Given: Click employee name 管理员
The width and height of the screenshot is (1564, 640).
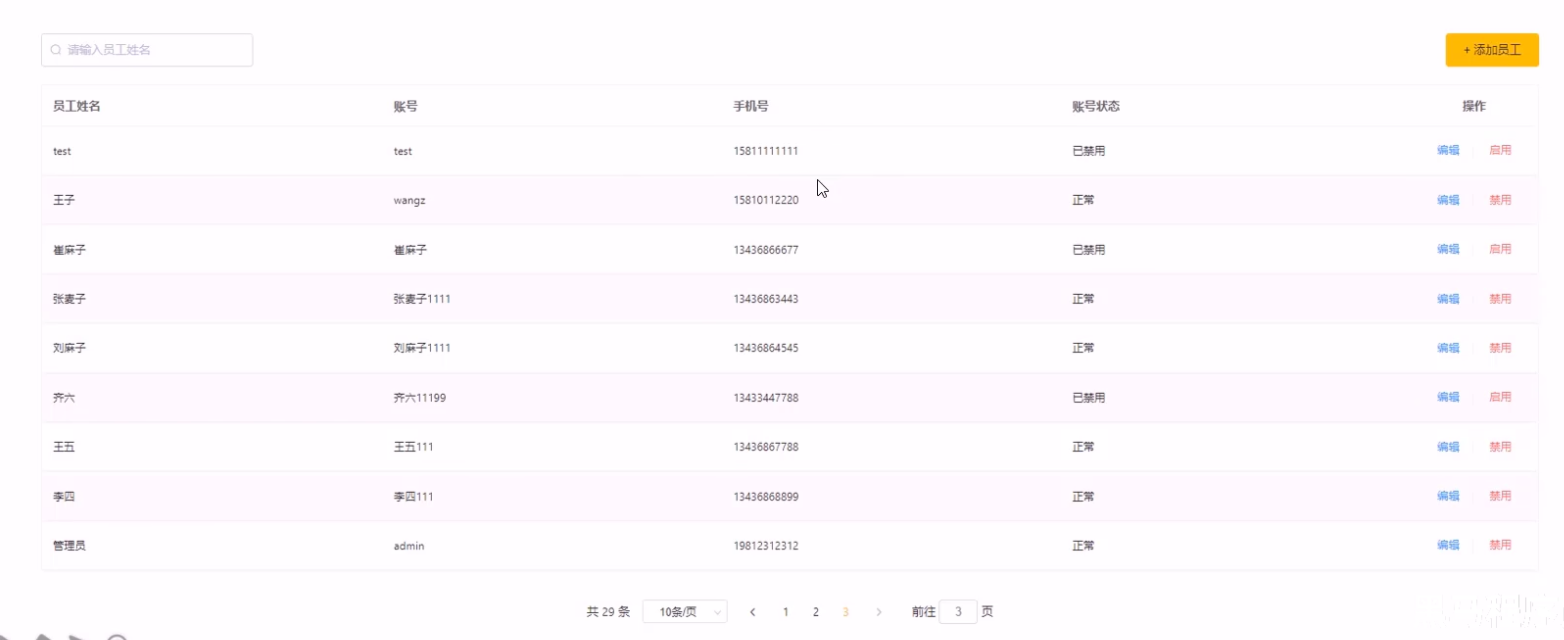Looking at the screenshot, I should click(70, 545).
